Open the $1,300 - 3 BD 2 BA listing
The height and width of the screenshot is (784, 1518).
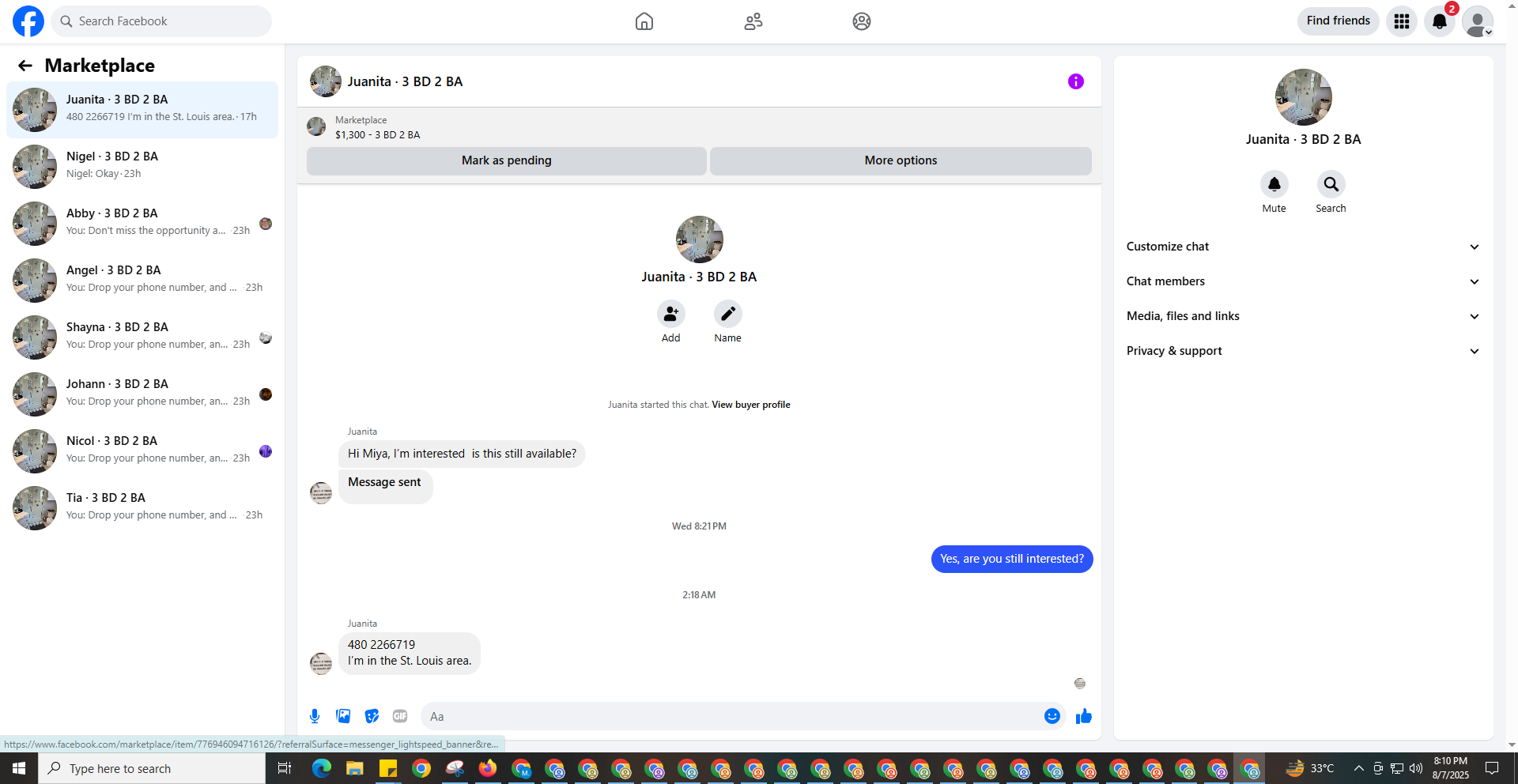[x=377, y=134]
